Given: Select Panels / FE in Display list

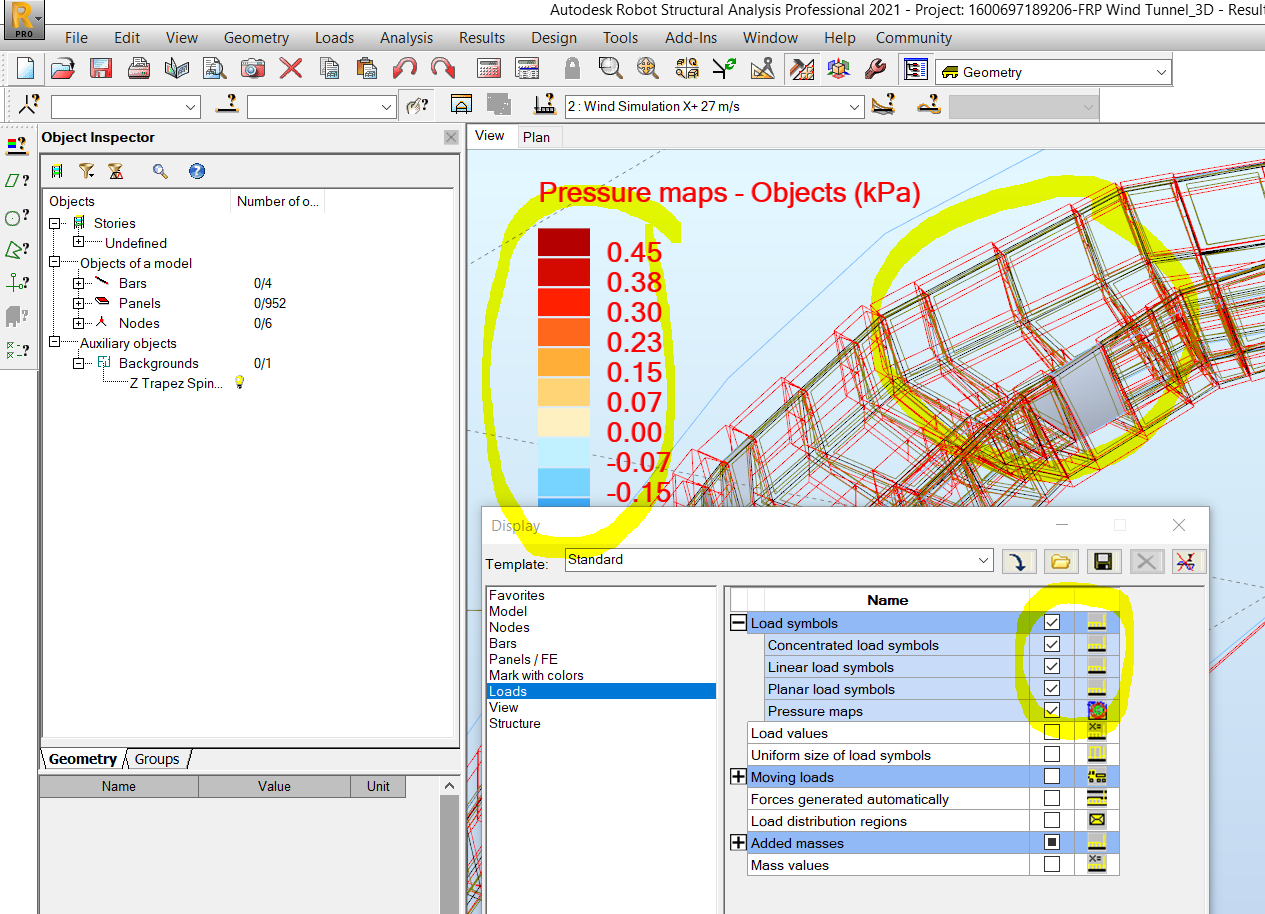Looking at the screenshot, I should 523,659.
